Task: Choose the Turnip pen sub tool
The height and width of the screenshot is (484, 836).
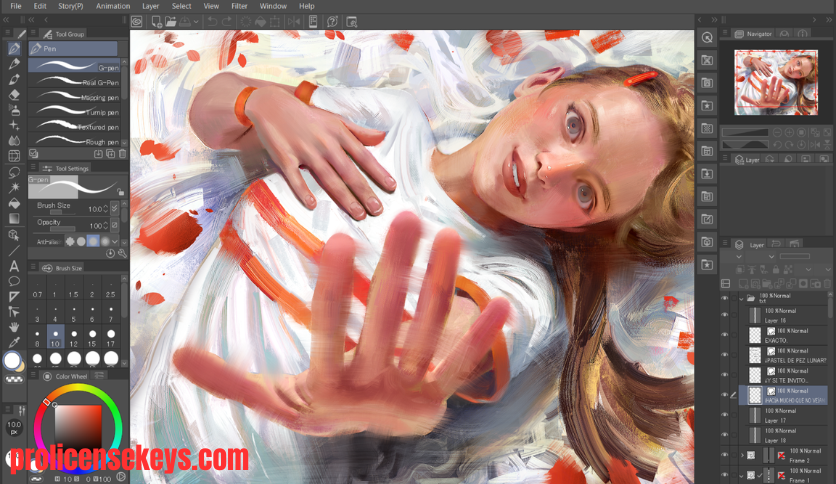Action: [75, 111]
